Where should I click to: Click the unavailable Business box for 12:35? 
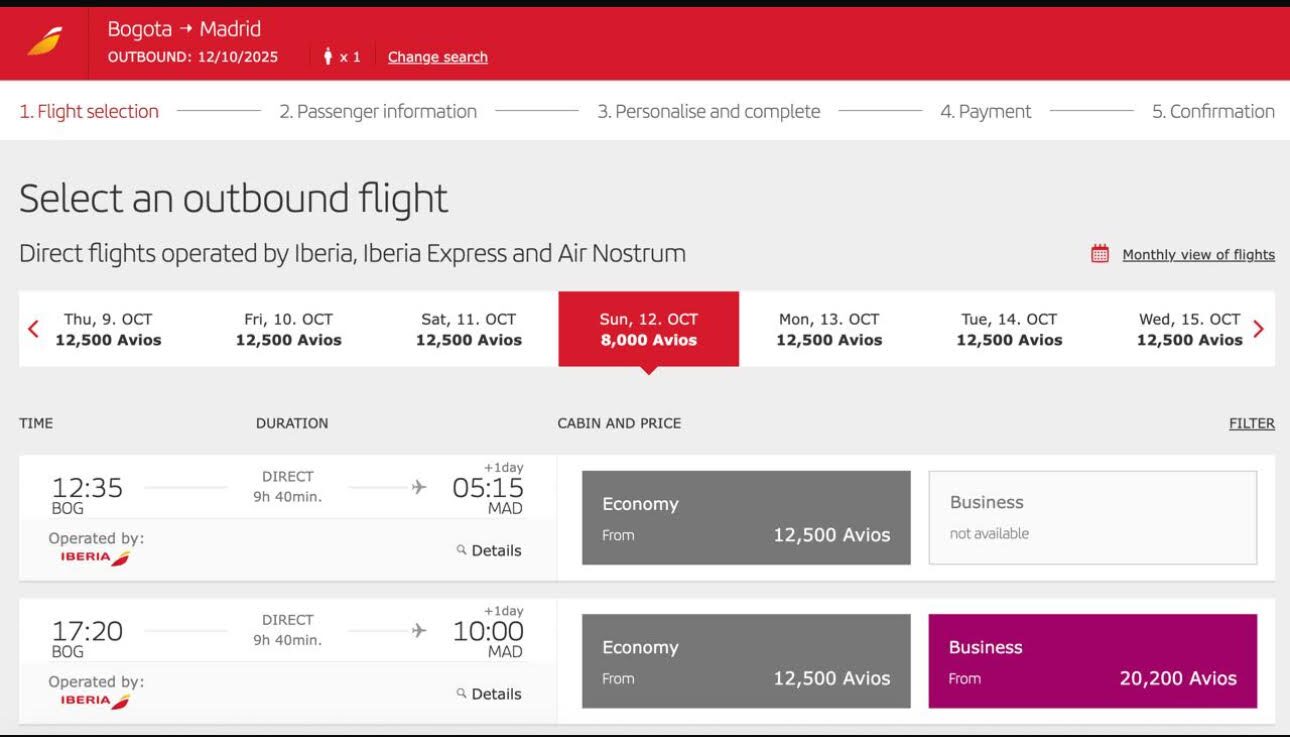click(1092, 518)
